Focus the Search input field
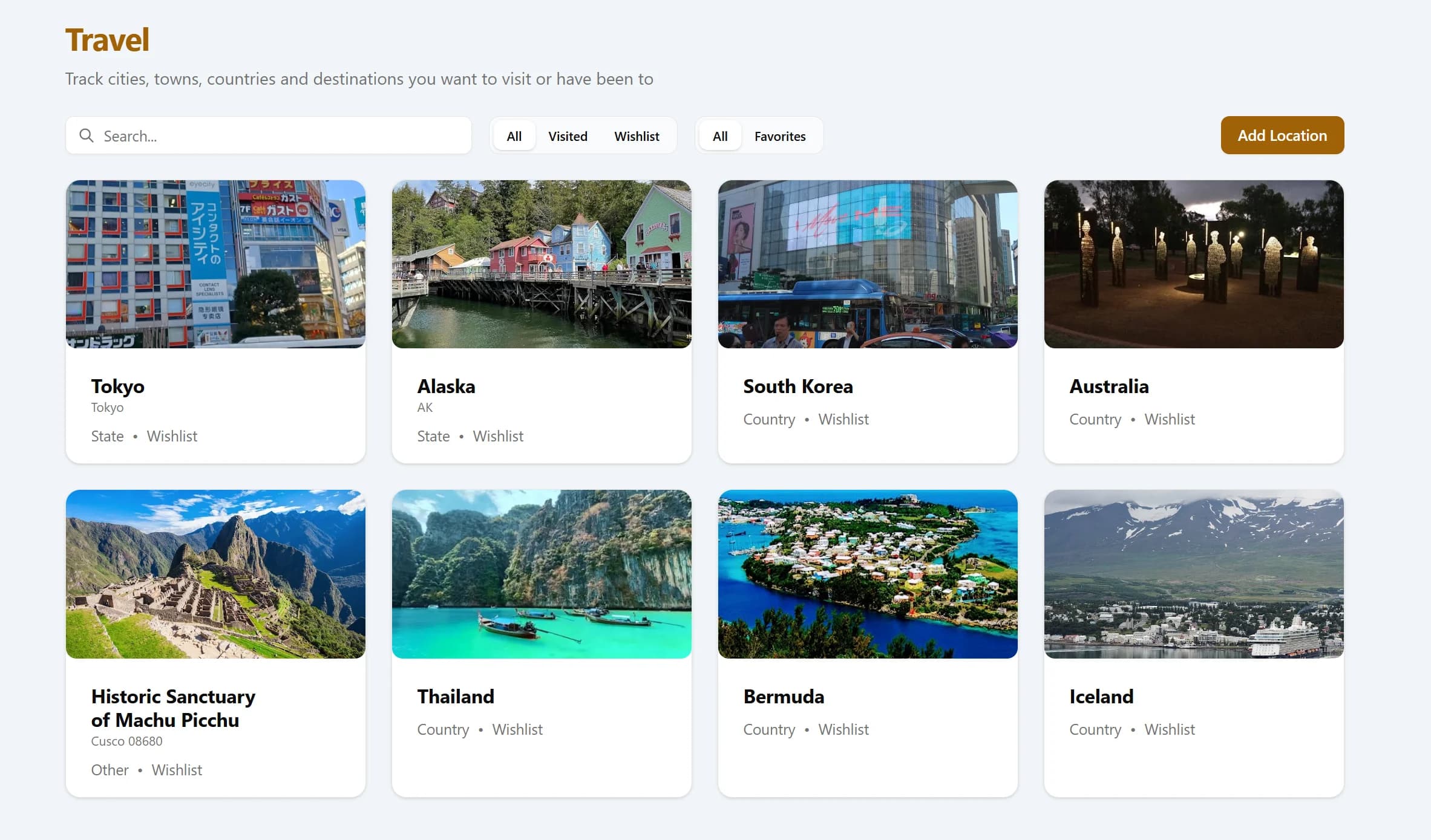Image resolution: width=1431 pixels, height=840 pixels. [x=278, y=135]
